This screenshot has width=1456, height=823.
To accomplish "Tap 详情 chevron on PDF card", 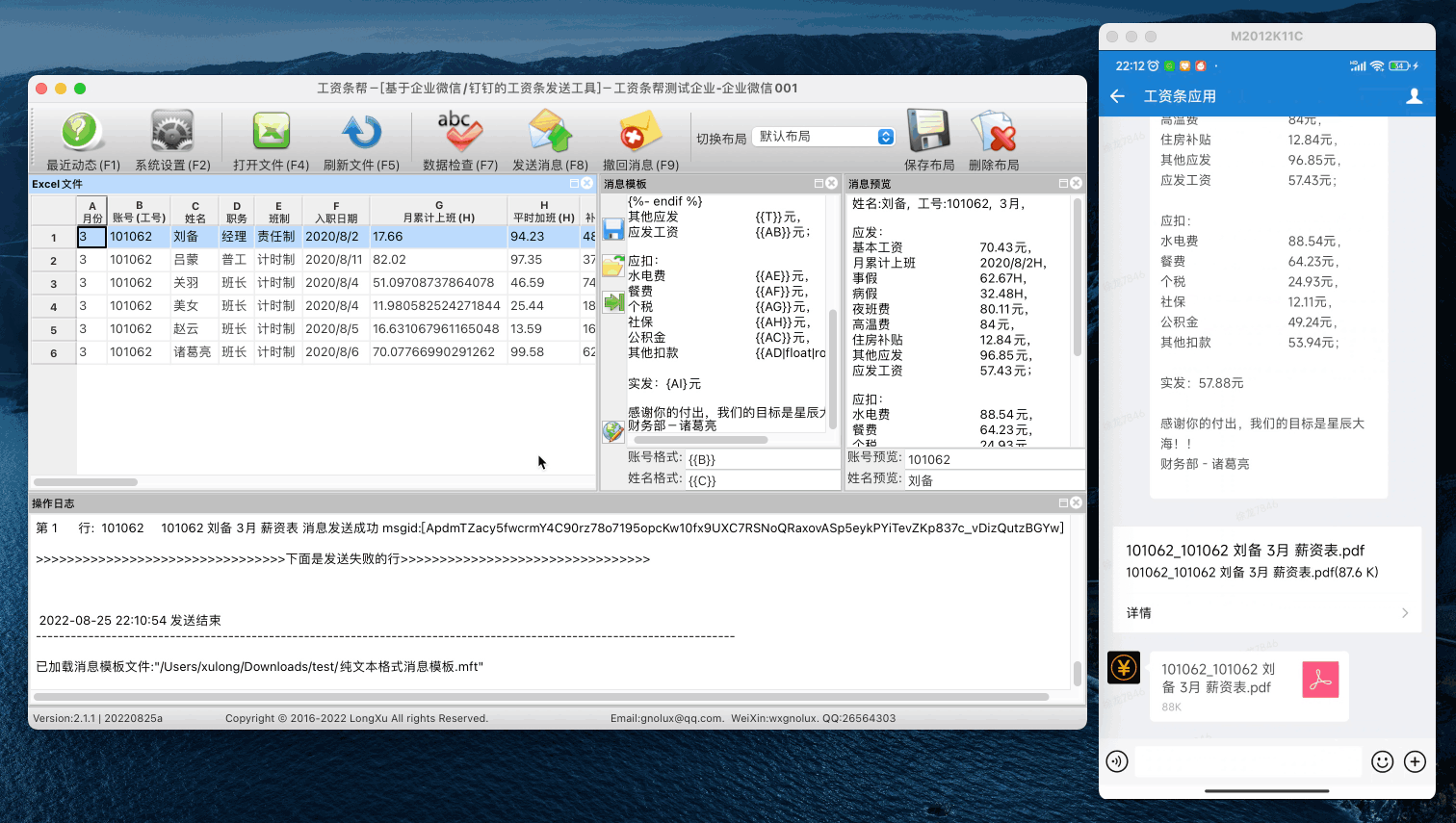I will [x=1405, y=613].
